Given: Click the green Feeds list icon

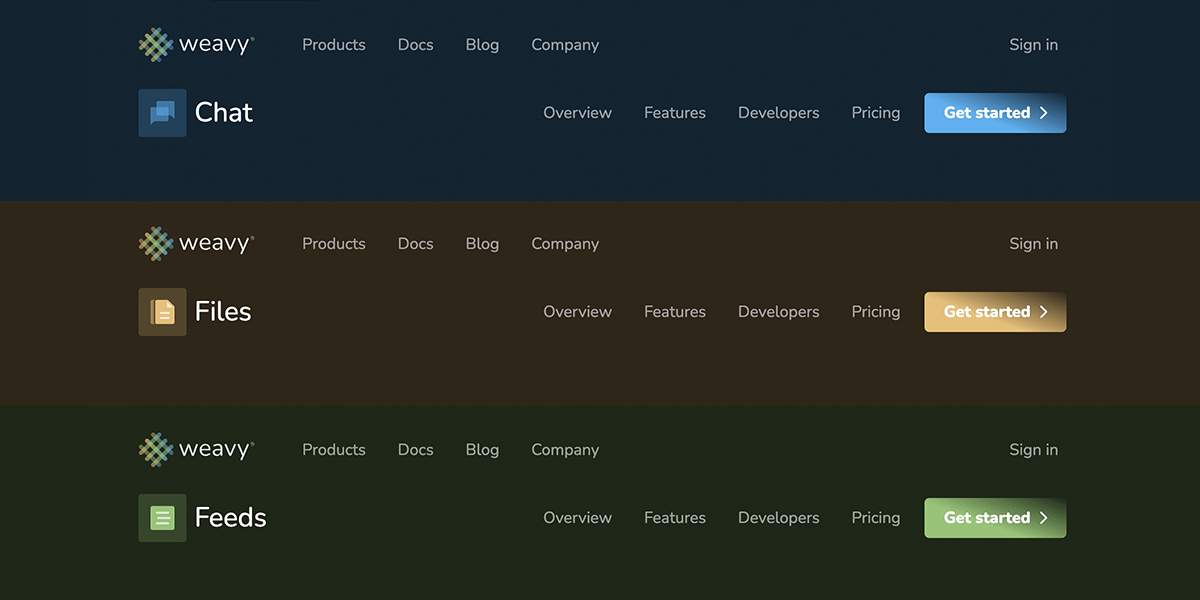Looking at the screenshot, I should click(x=162, y=517).
